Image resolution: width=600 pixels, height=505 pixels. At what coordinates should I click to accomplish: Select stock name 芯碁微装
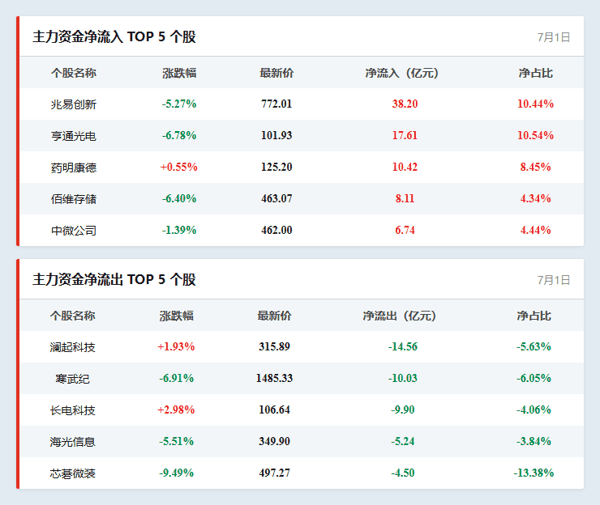click(x=72, y=474)
